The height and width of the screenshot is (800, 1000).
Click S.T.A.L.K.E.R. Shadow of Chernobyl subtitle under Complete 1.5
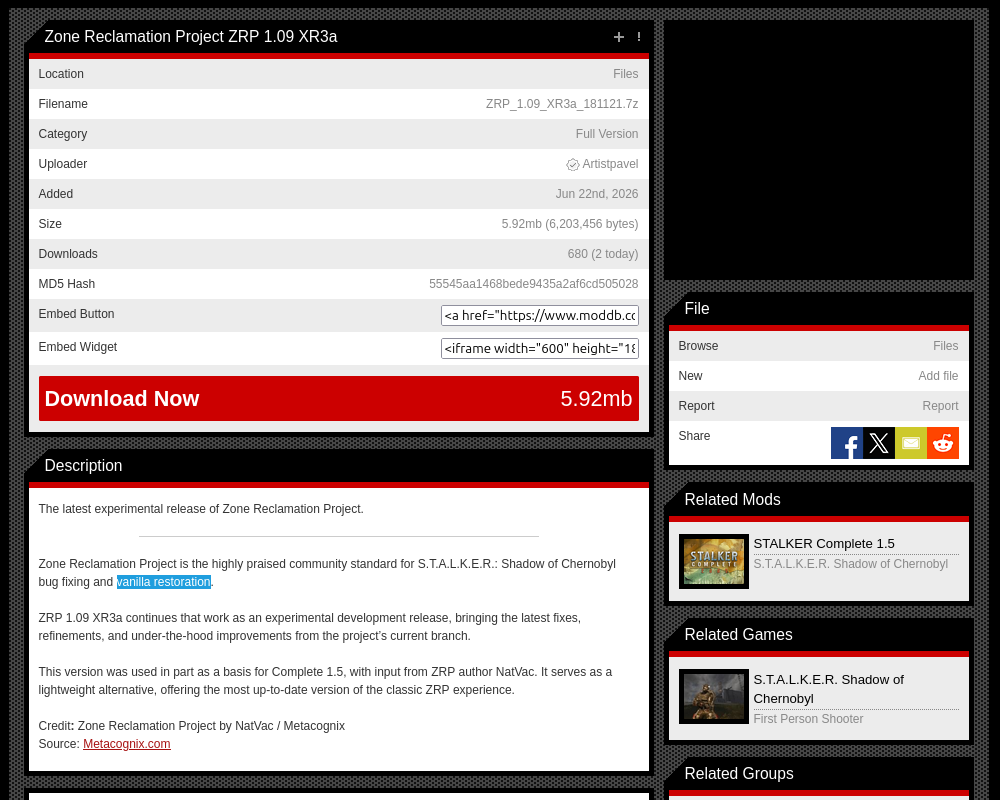(x=850, y=564)
